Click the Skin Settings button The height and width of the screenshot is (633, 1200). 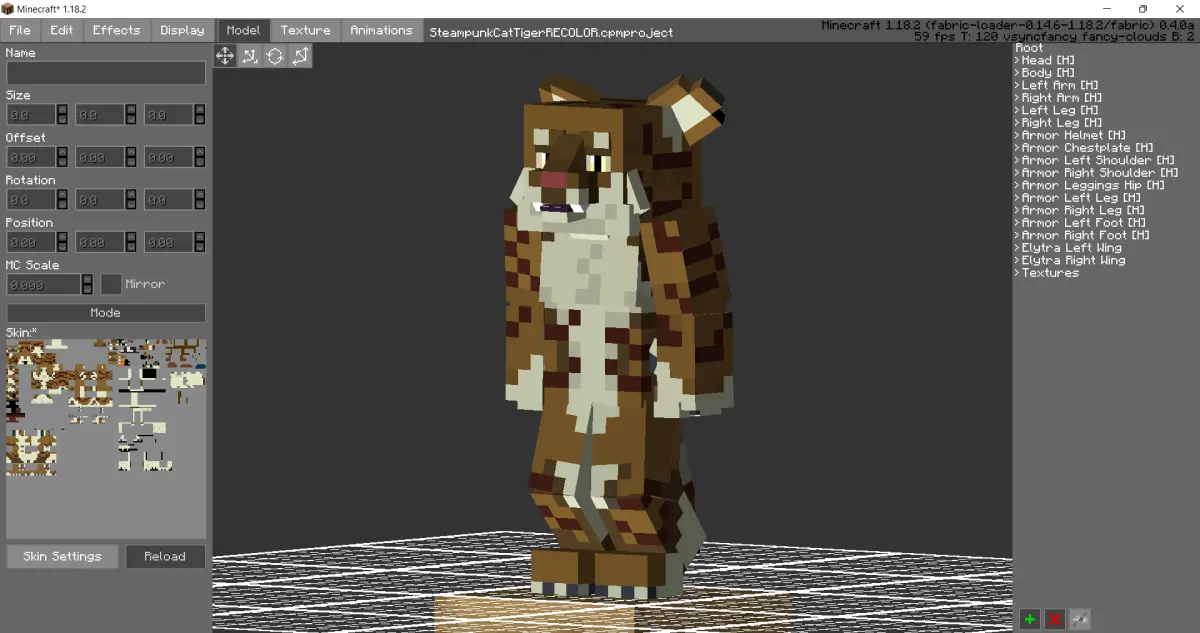point(62,556)
